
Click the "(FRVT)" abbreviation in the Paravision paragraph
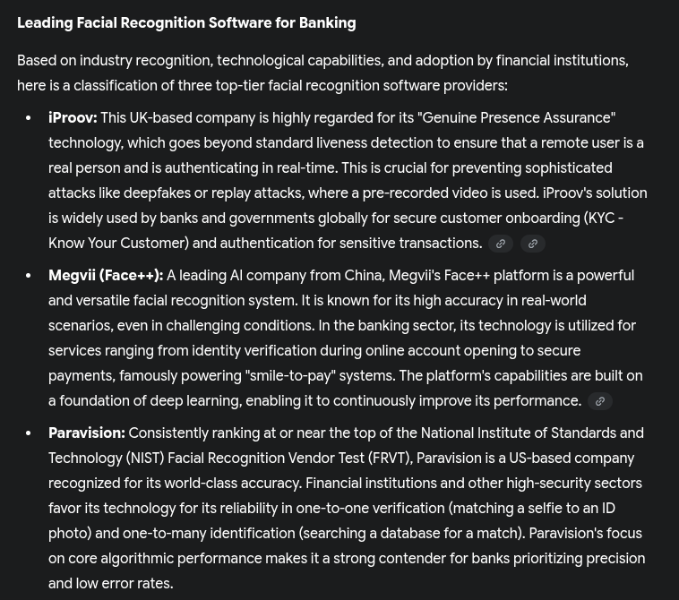tap(390, 458)
